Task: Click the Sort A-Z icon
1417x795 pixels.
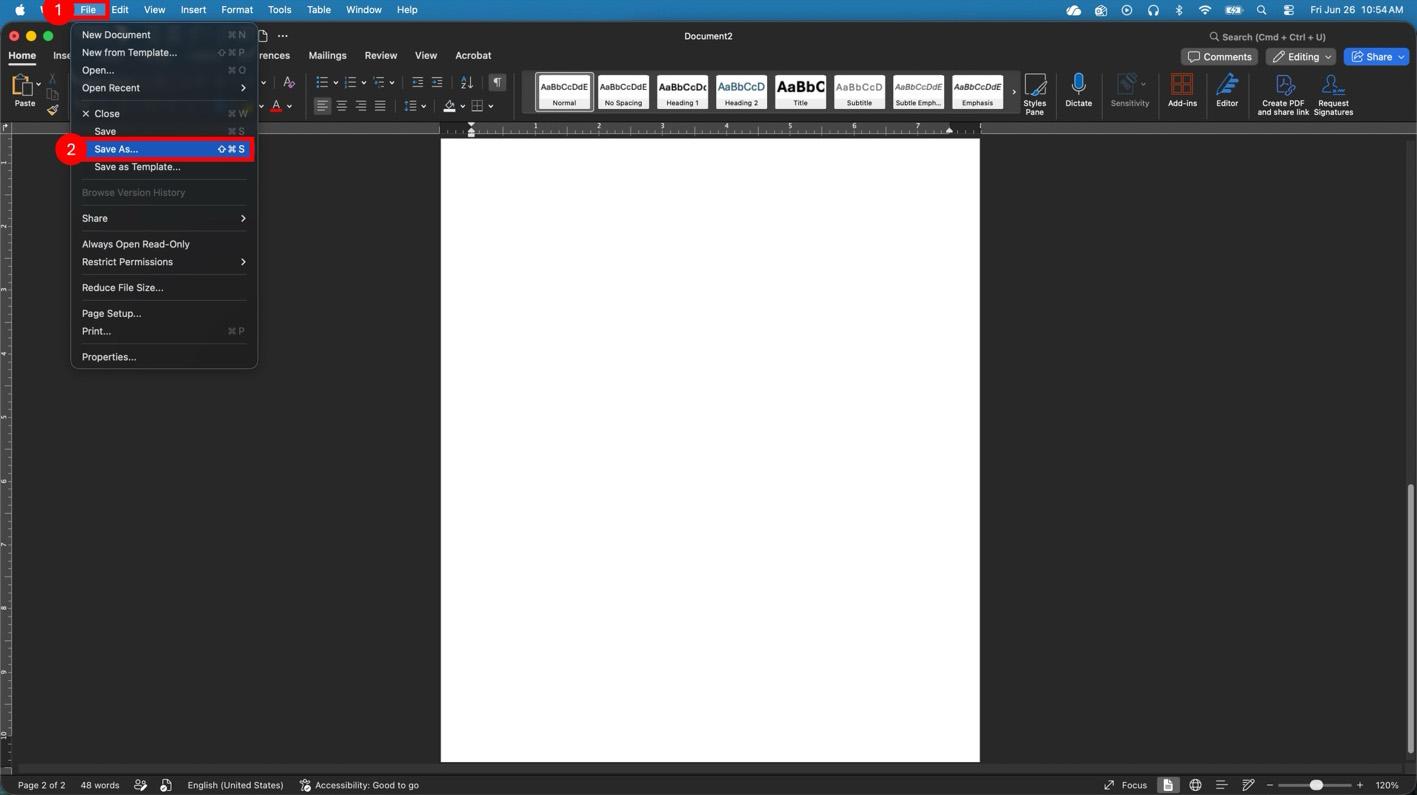Action: coord(467,82)
